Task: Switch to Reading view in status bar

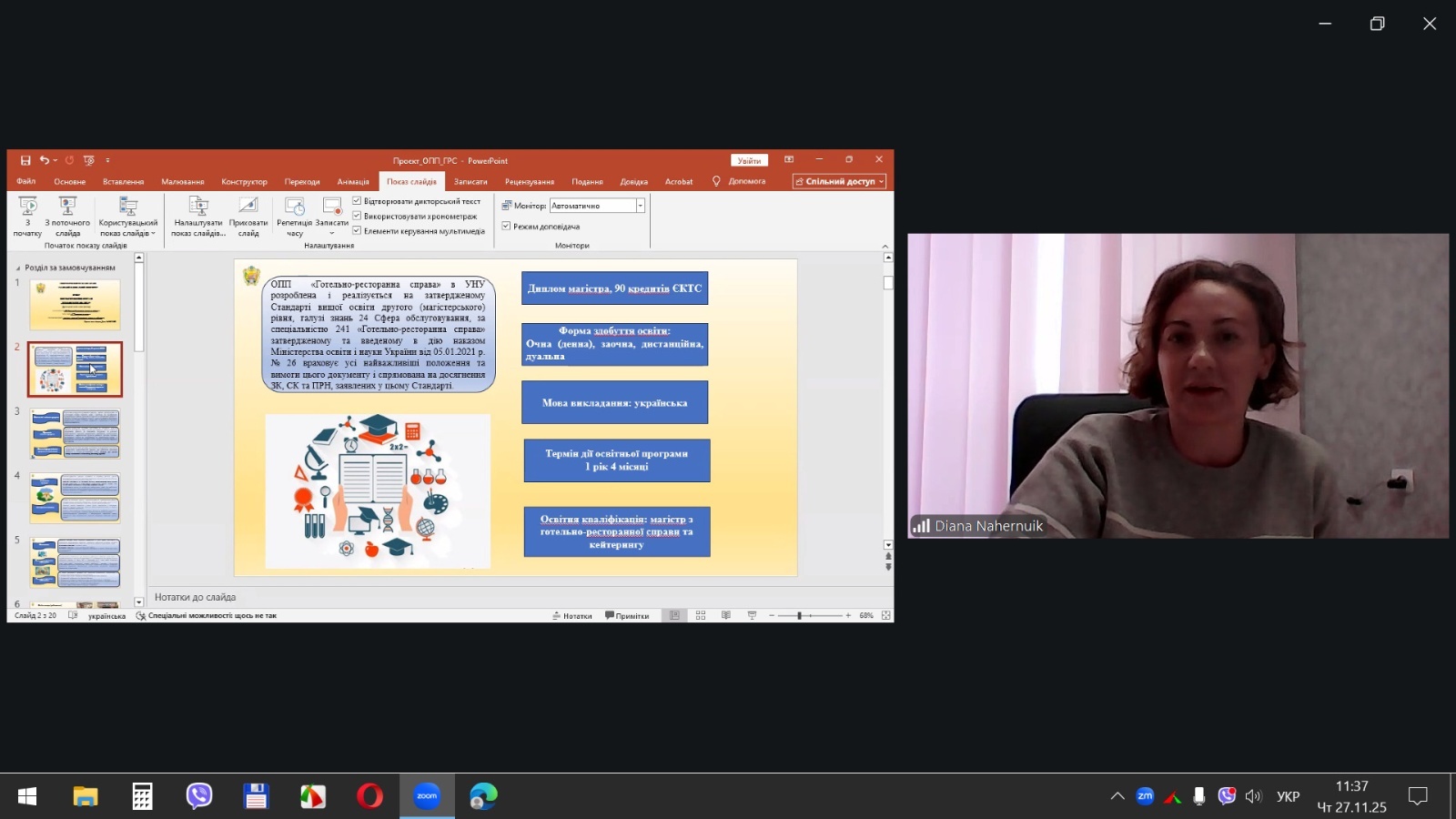Action: point(726,616)
